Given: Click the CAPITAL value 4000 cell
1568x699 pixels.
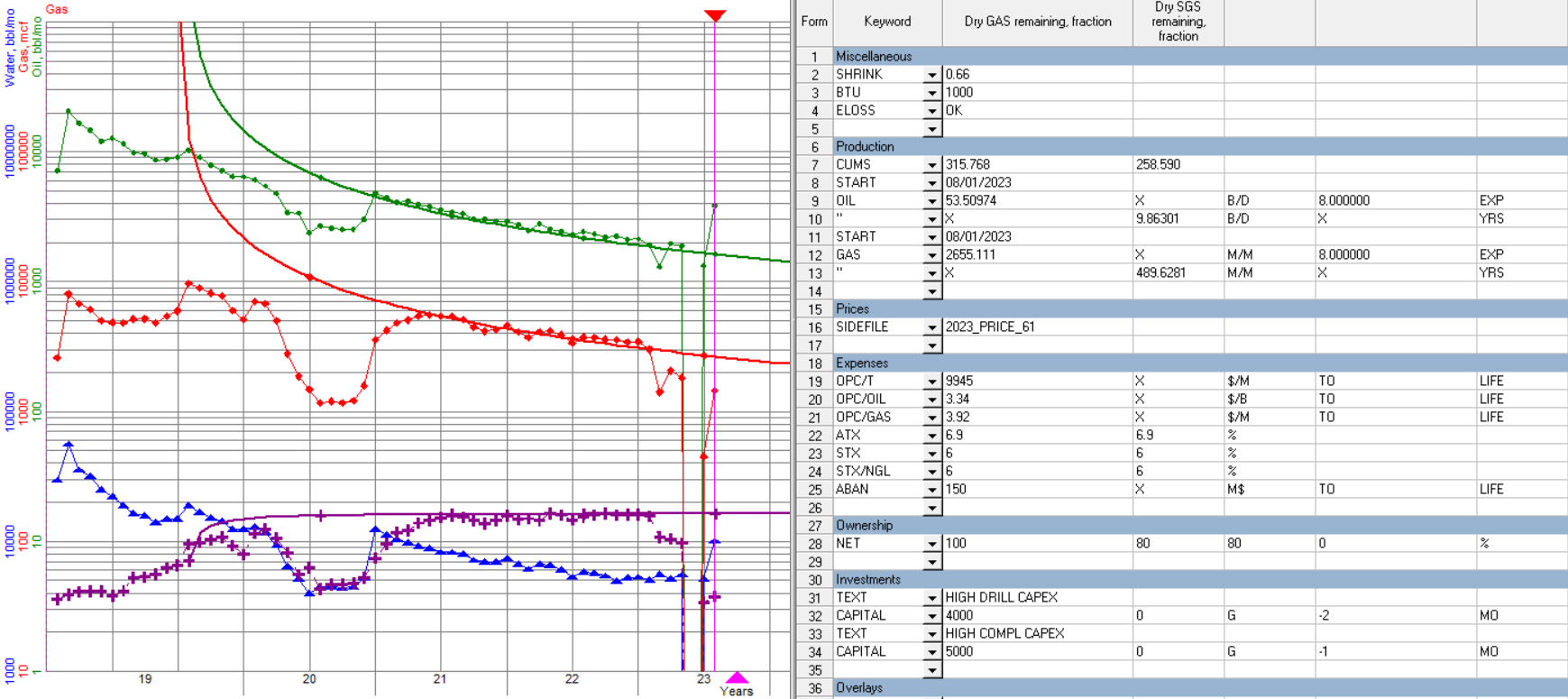Looking at the screenshot, I should 1037,615.
